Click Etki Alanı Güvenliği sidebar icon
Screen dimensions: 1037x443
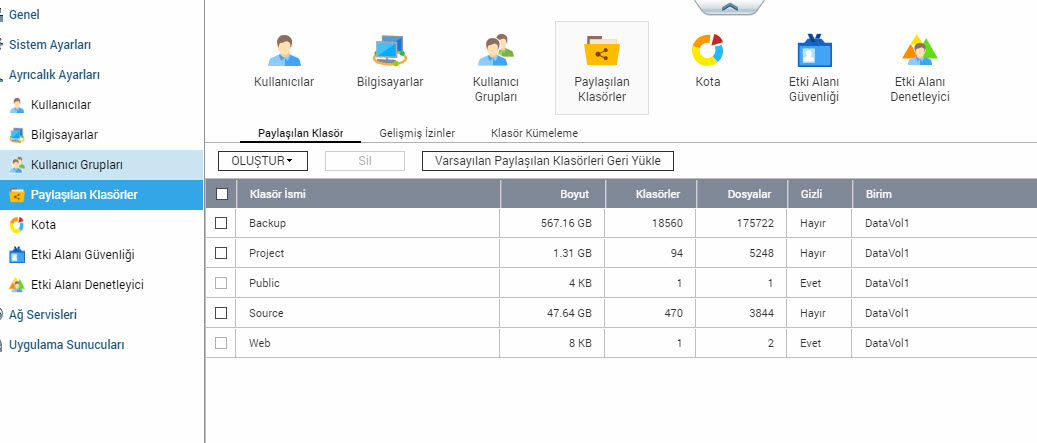coord(17,255)
